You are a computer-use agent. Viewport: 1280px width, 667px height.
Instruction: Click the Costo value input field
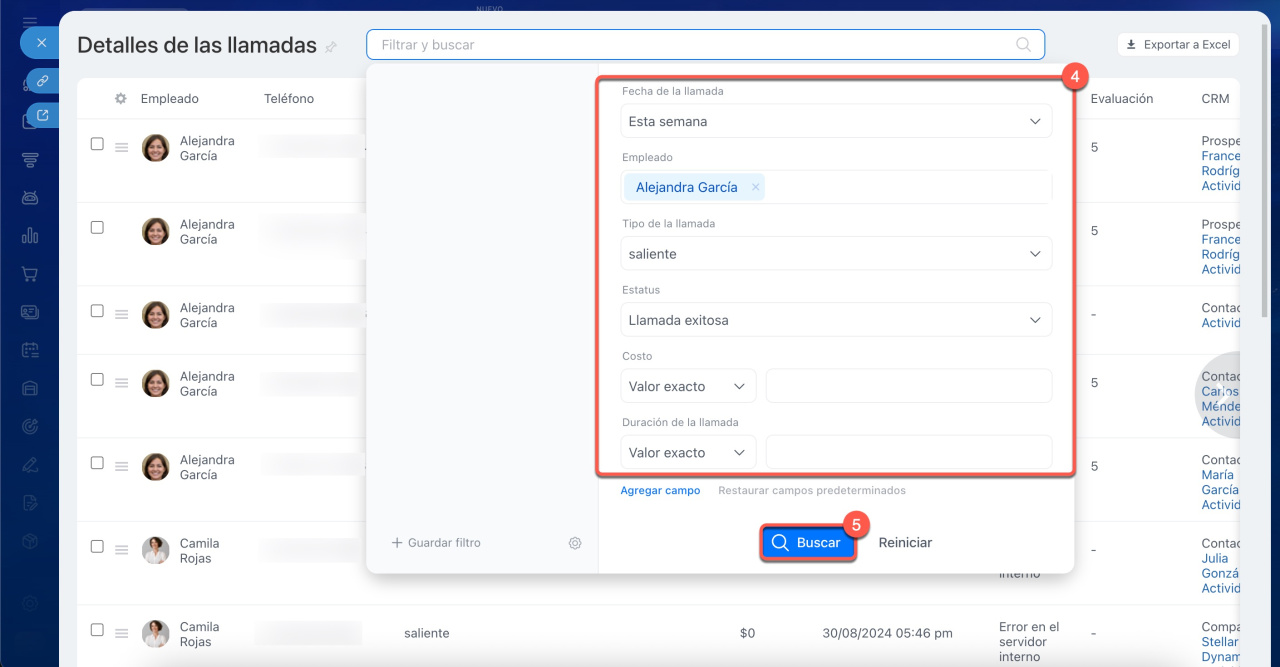point(908,386)
